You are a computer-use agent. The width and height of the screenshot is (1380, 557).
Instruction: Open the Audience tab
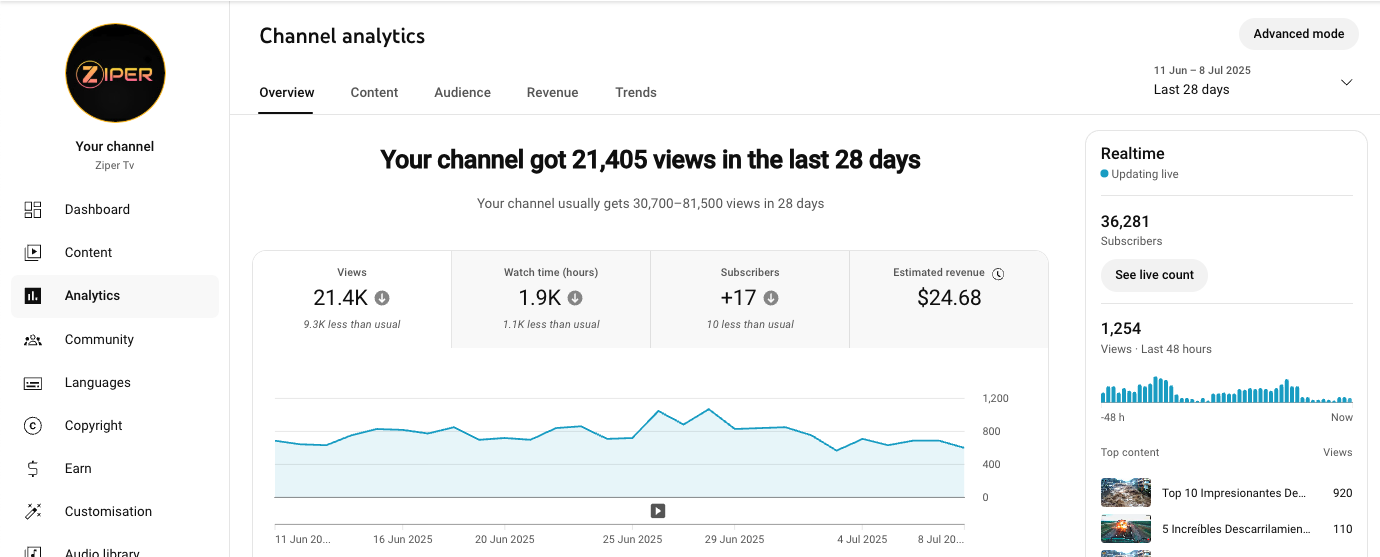[x=462, y=93]
